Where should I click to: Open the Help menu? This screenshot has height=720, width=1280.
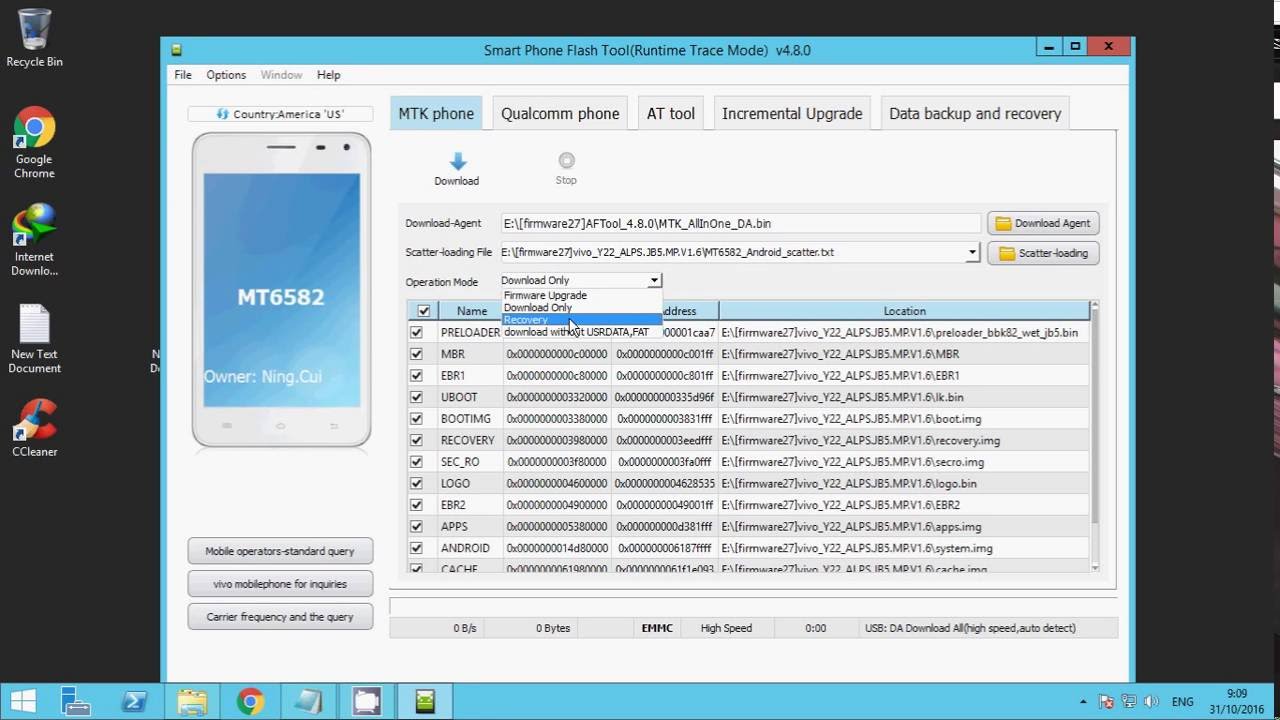pyautogui.click(x=328, y=75)
